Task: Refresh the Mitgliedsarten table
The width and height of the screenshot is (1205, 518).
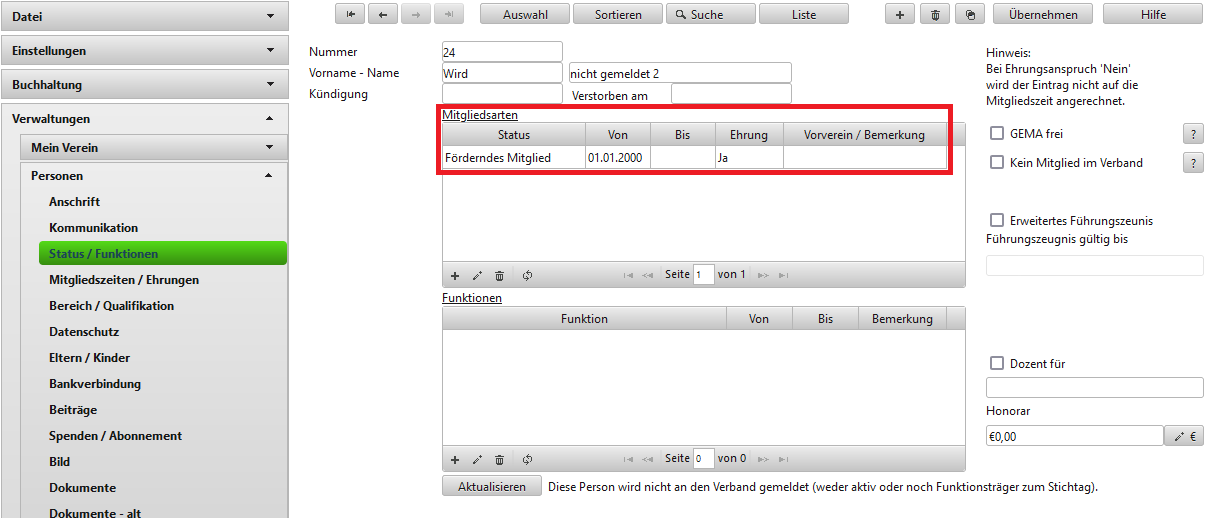Action: 527,275
